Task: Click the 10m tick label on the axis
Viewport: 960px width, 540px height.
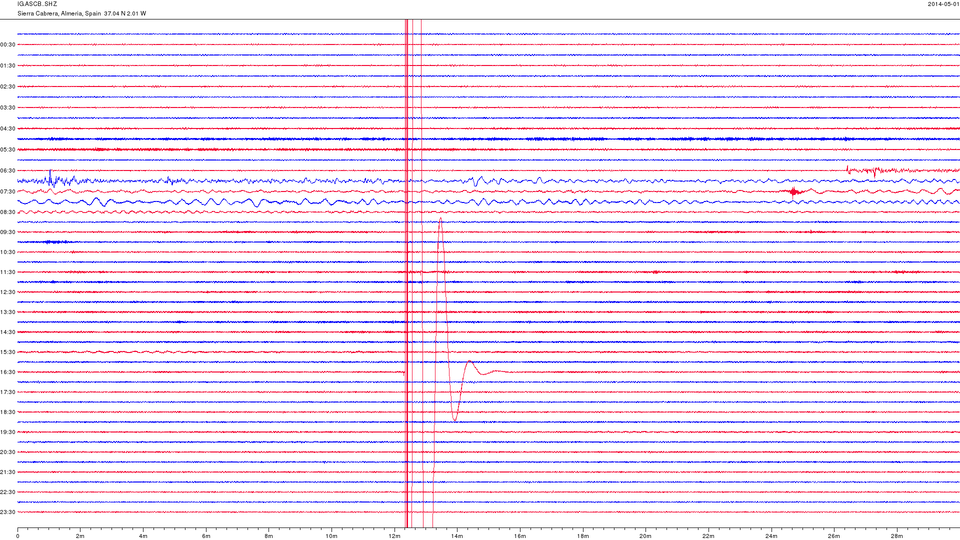Action: [331, 536]
